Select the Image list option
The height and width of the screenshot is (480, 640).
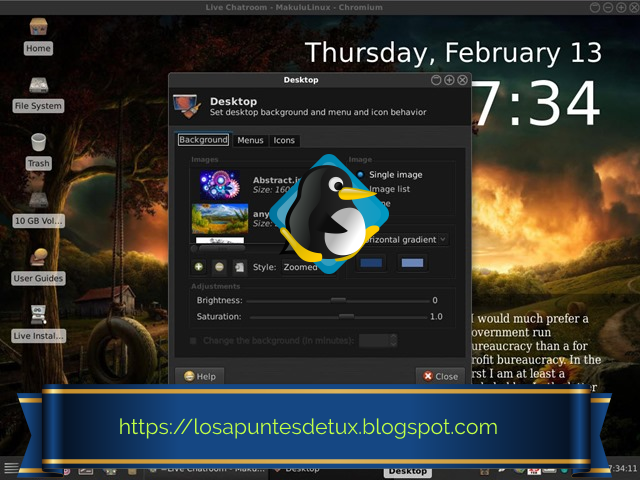coord(389,189)
